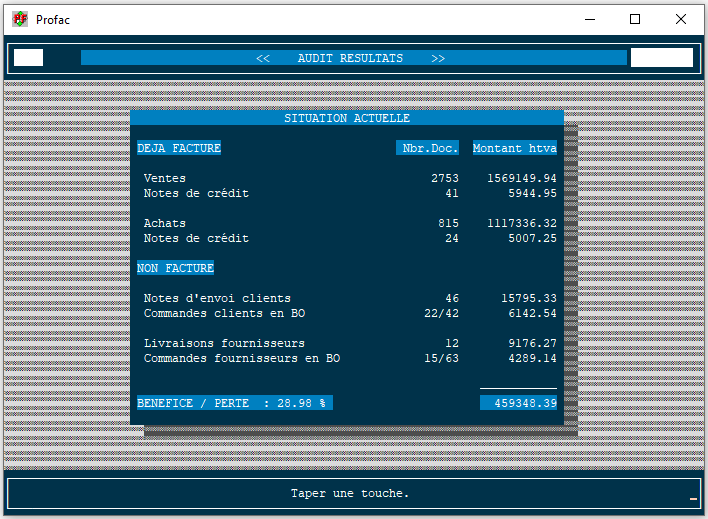The width and height of the screenshot is (708, 519).
Task: Minimize the Profac window
Action: [589, 19]
